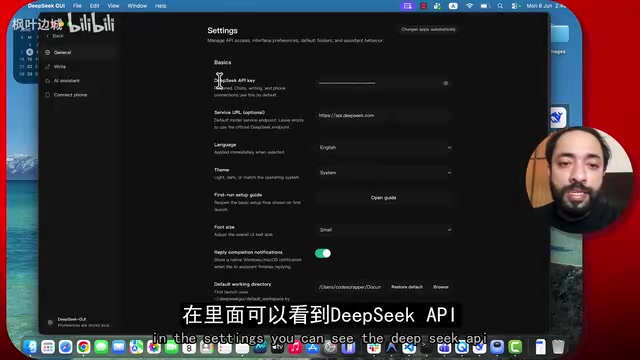Open Mail from the Dock
640x360 pixels.
coord(118,347)
